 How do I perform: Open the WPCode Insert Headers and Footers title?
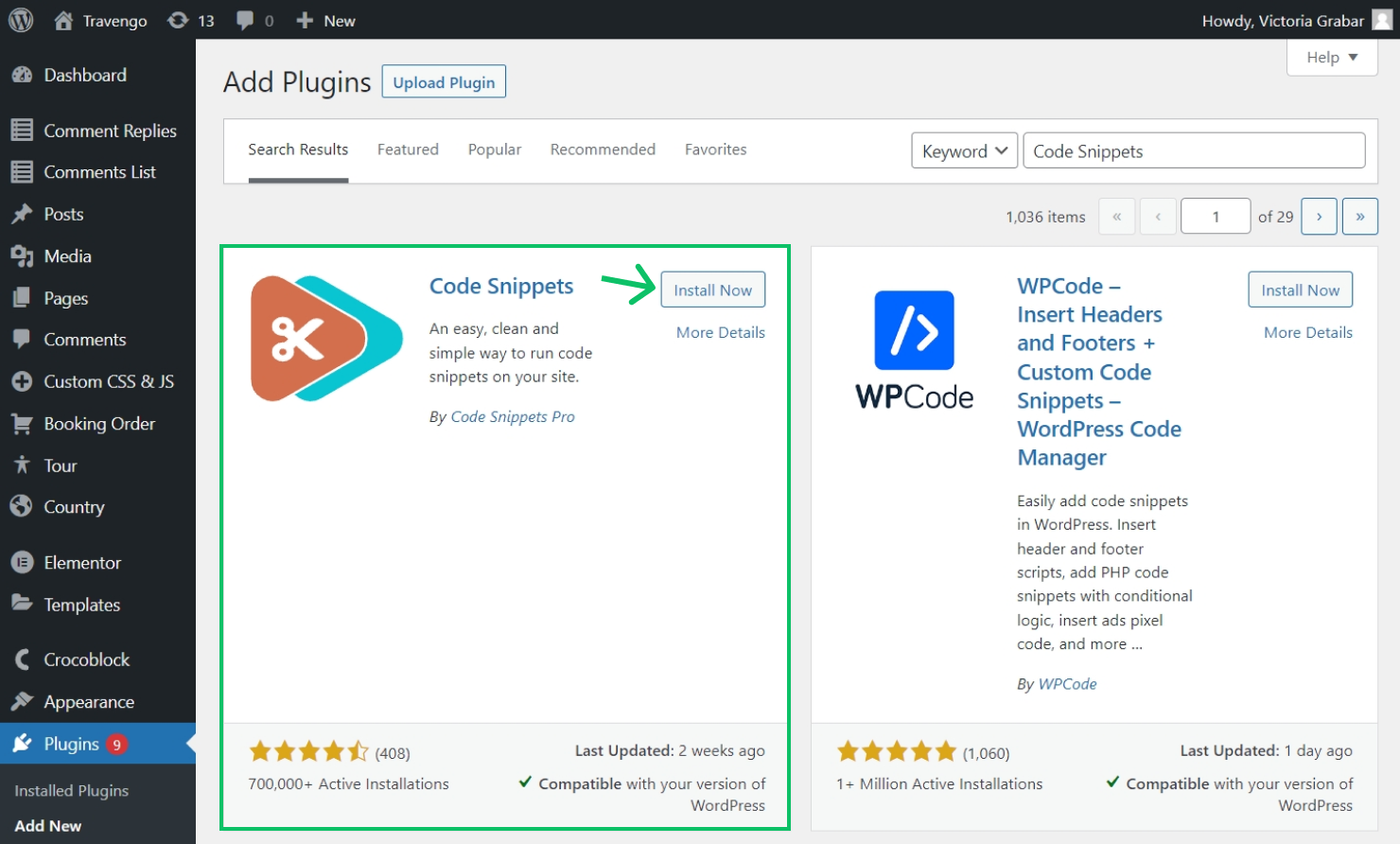[x=1099, y=371]
